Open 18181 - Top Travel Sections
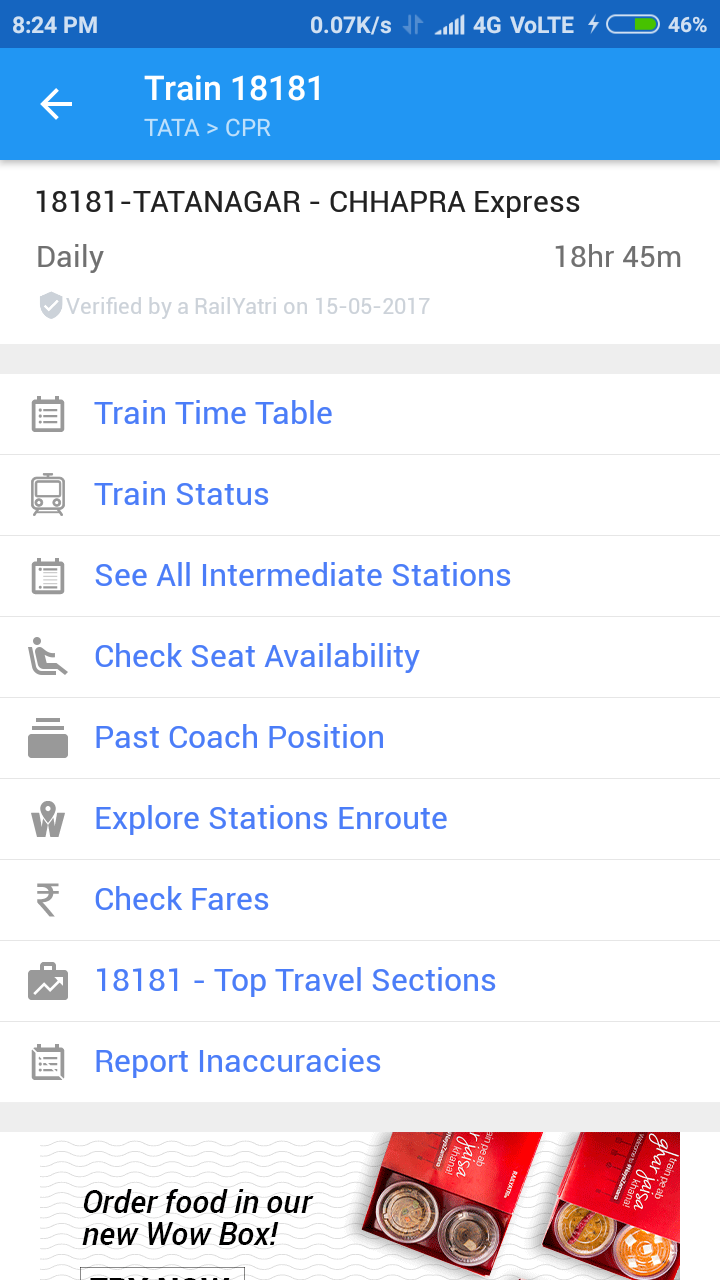Viewport: 720px width, 1280px height. click(295, 981)
